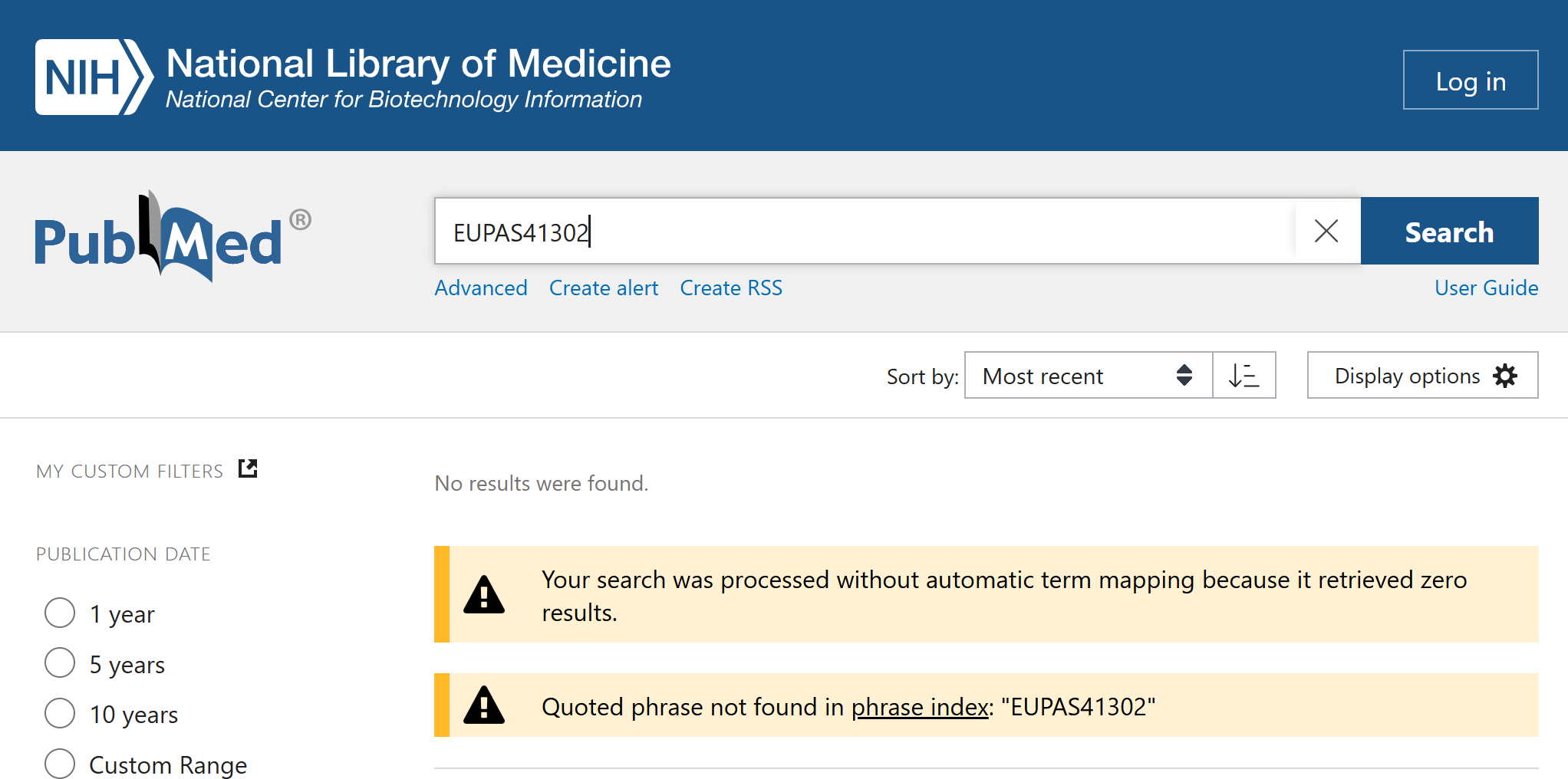The width and height of the screenshot is (1568, 779).
Task: Select 5 years publication date filter
Action: [x=60, y=663]
